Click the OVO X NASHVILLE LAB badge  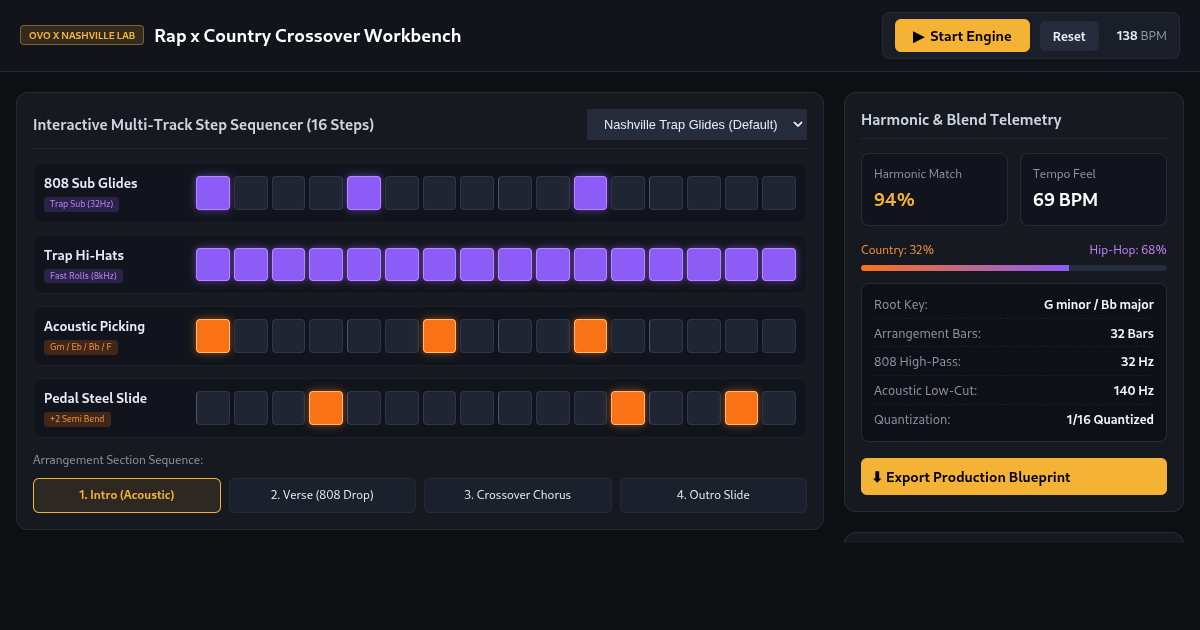tap(82, 36)
